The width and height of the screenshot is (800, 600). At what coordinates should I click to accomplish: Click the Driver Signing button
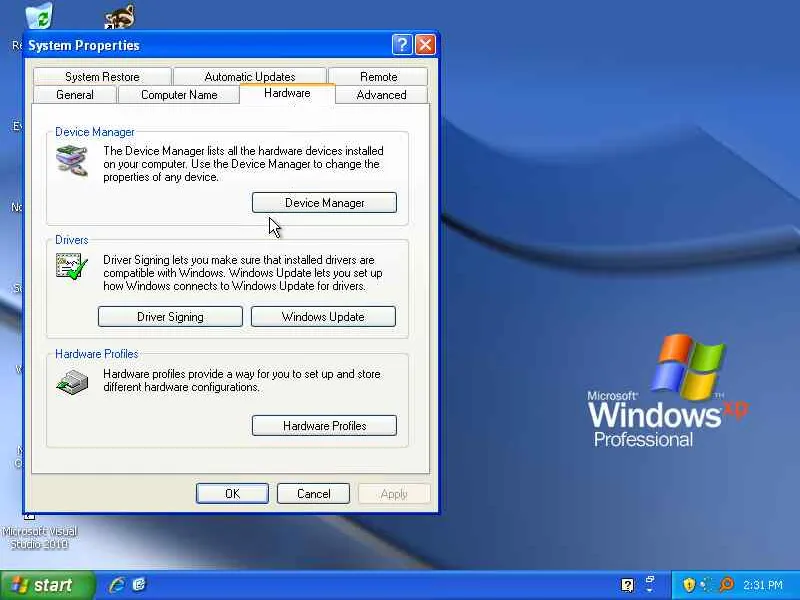[x=170, y=316]
